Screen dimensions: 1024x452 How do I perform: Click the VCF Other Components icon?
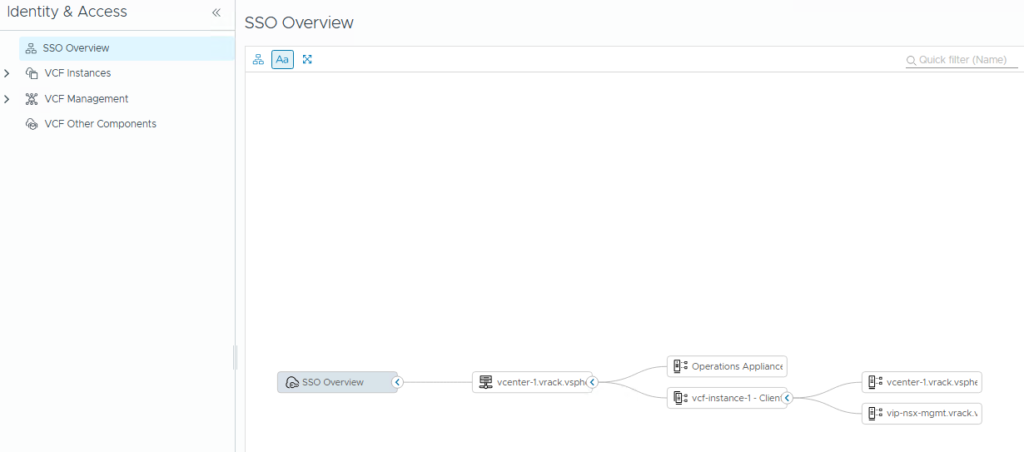coord(31,124)
